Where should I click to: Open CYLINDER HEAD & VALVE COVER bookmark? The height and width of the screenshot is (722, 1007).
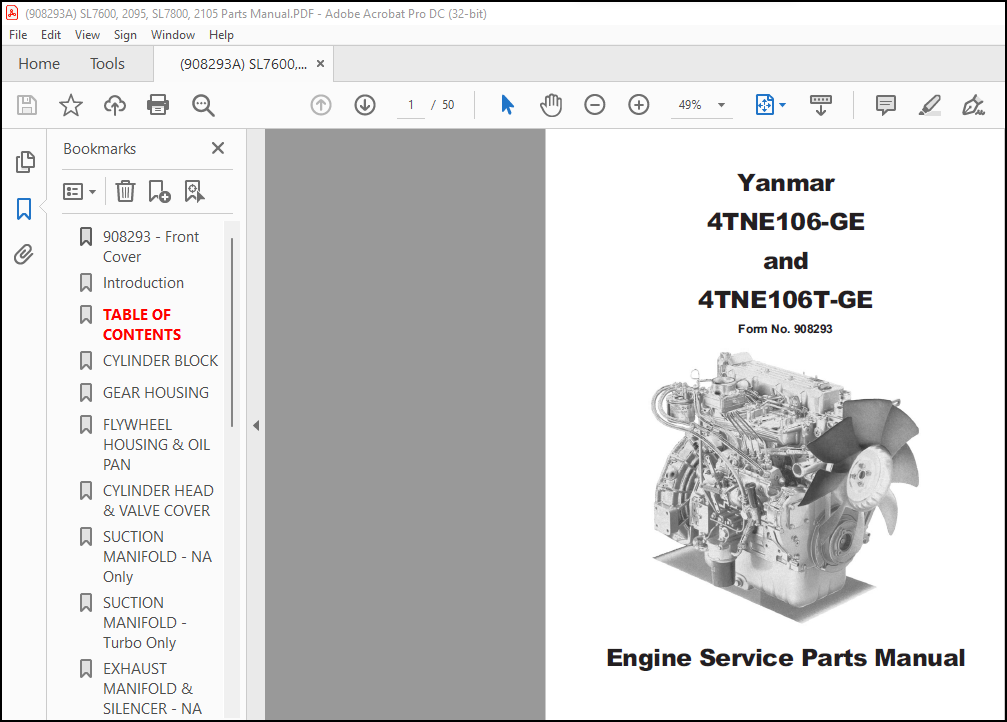(158, 500)
